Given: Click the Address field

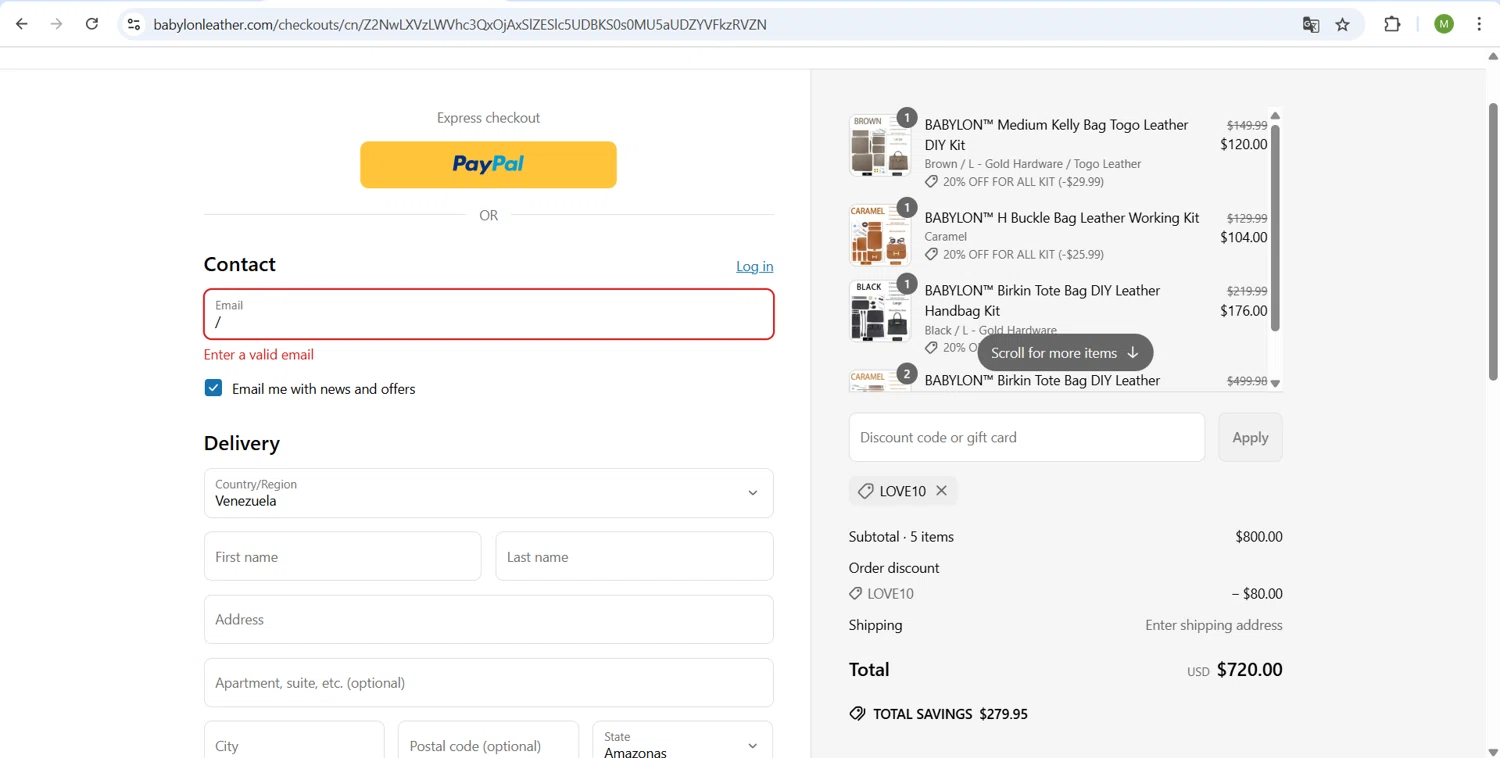Looking at the screenshot, I should click(488, 620).
